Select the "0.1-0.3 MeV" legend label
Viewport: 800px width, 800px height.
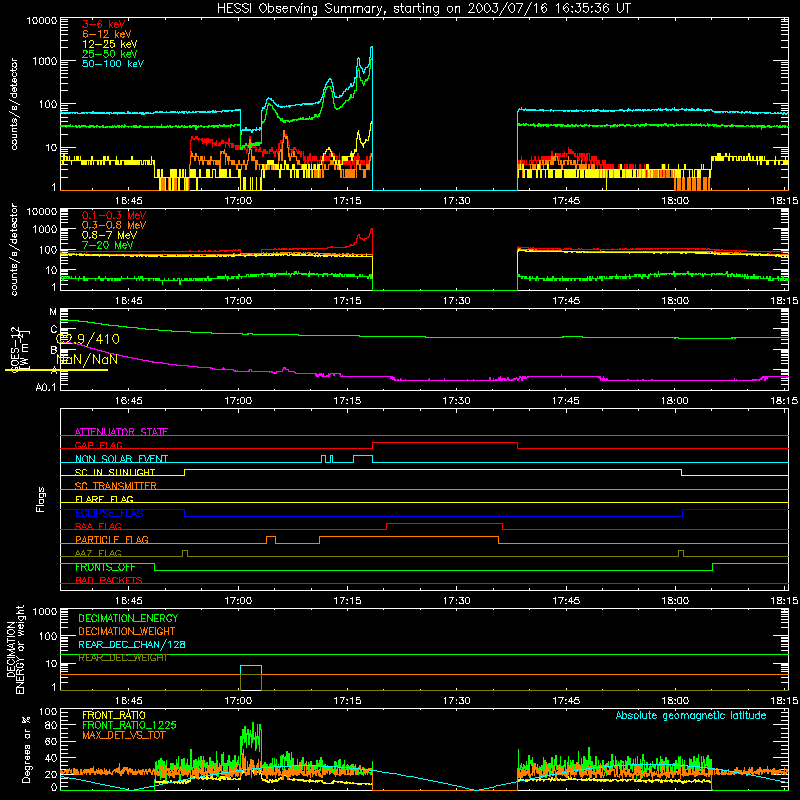pyautogui.click(x=114, y=215)
